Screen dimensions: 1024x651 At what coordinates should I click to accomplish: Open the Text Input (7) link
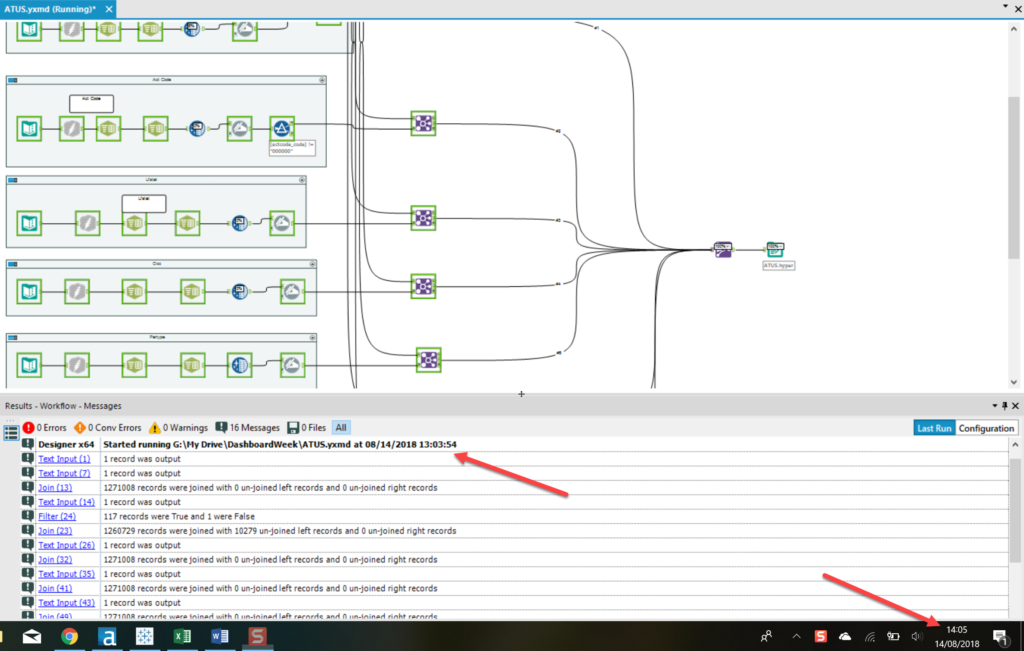[64, 473]
